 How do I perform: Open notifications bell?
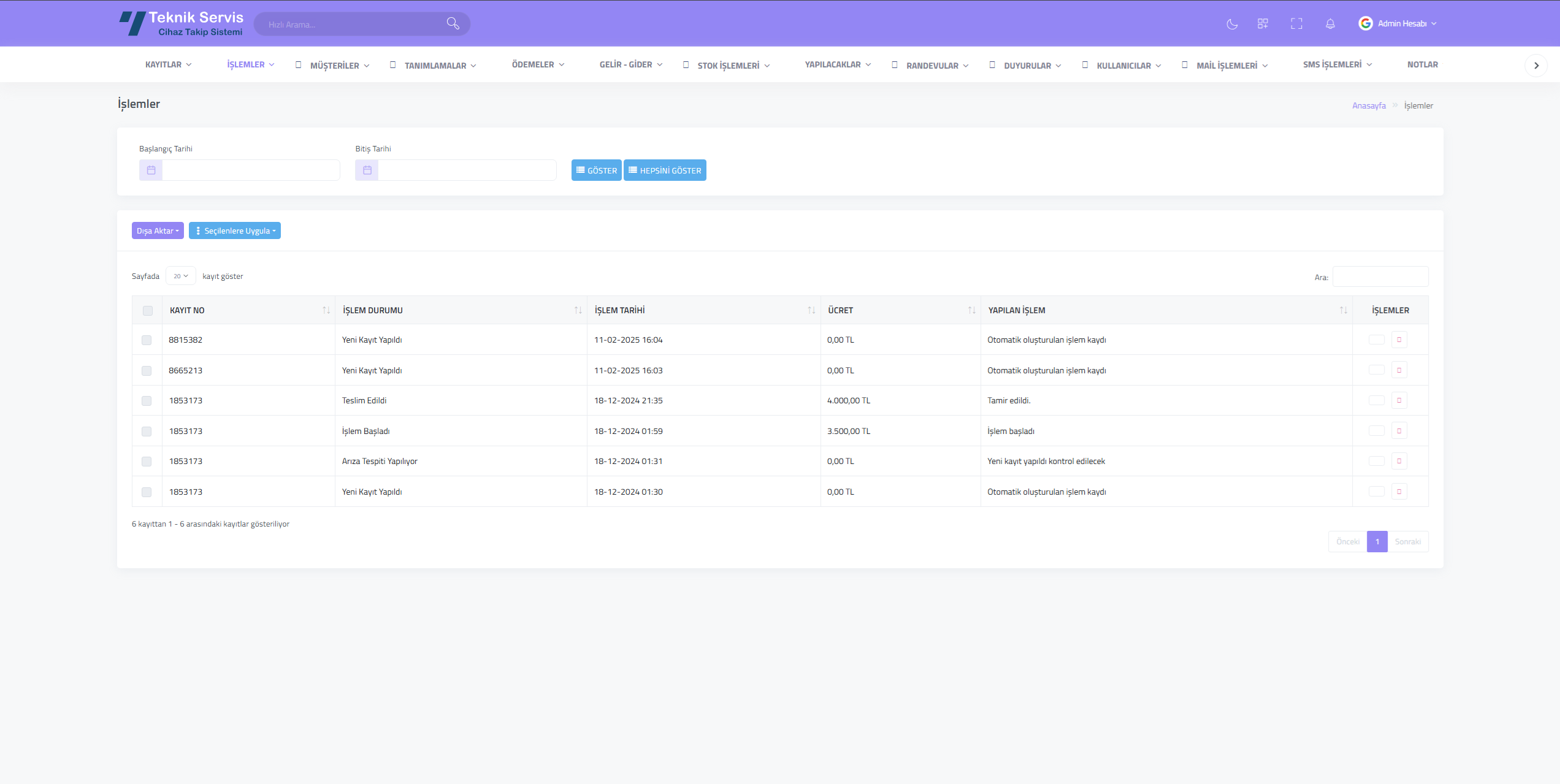[1330, 24]
